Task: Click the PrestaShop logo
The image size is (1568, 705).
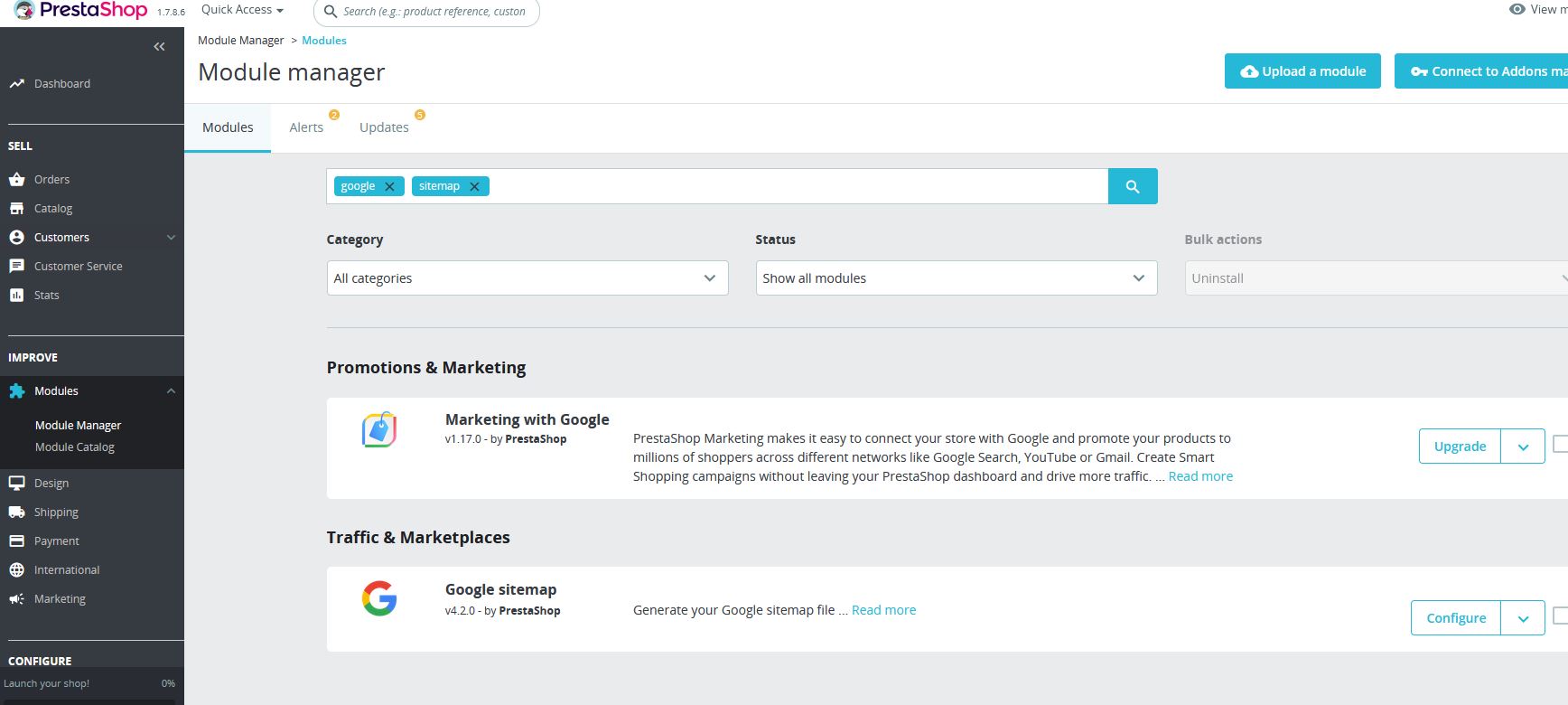Action: [x=80, y=10]
